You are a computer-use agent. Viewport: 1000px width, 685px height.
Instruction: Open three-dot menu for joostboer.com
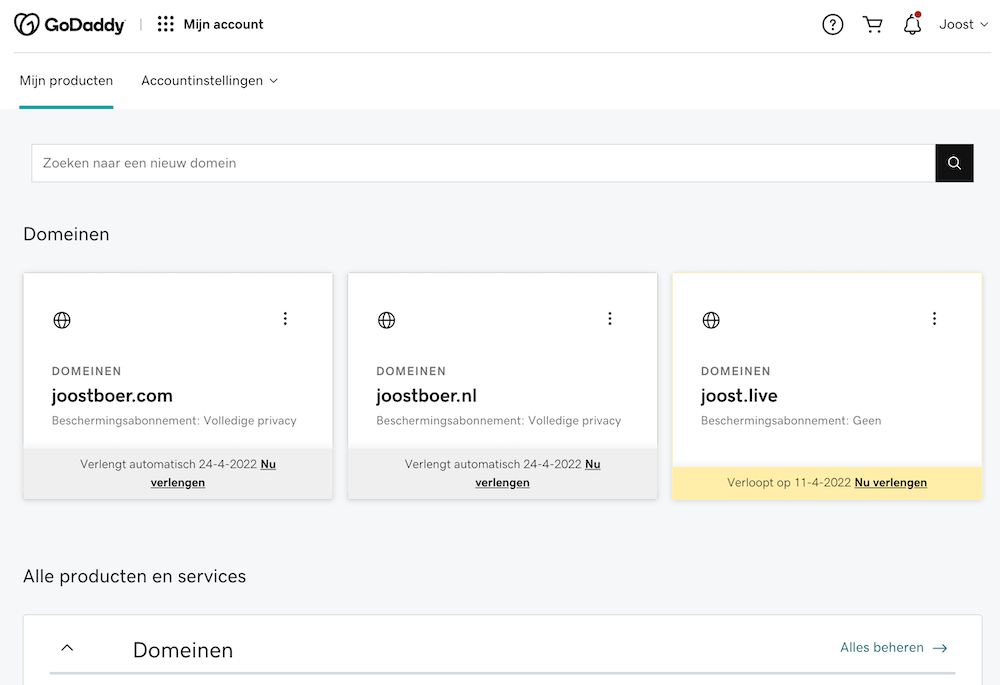pos(285,318)
